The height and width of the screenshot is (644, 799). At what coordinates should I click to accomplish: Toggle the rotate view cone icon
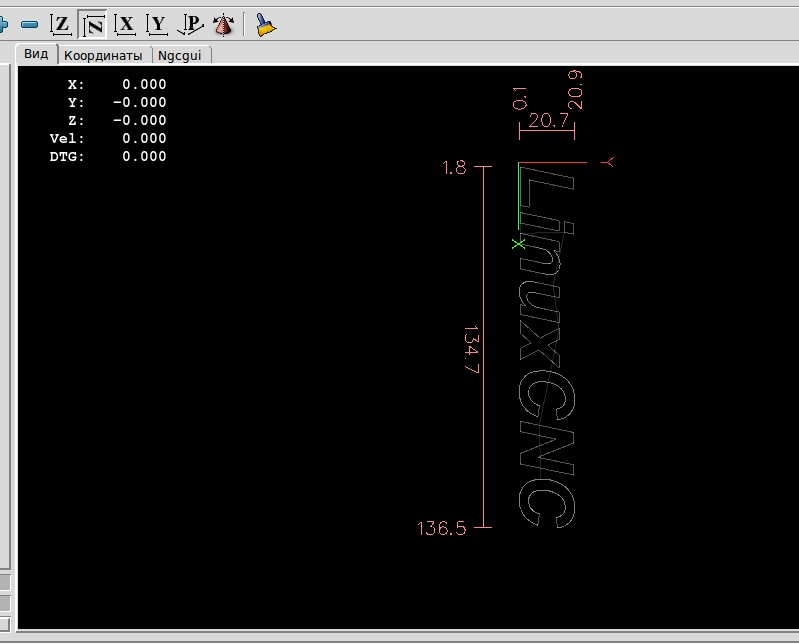click(x=223, y=24)
